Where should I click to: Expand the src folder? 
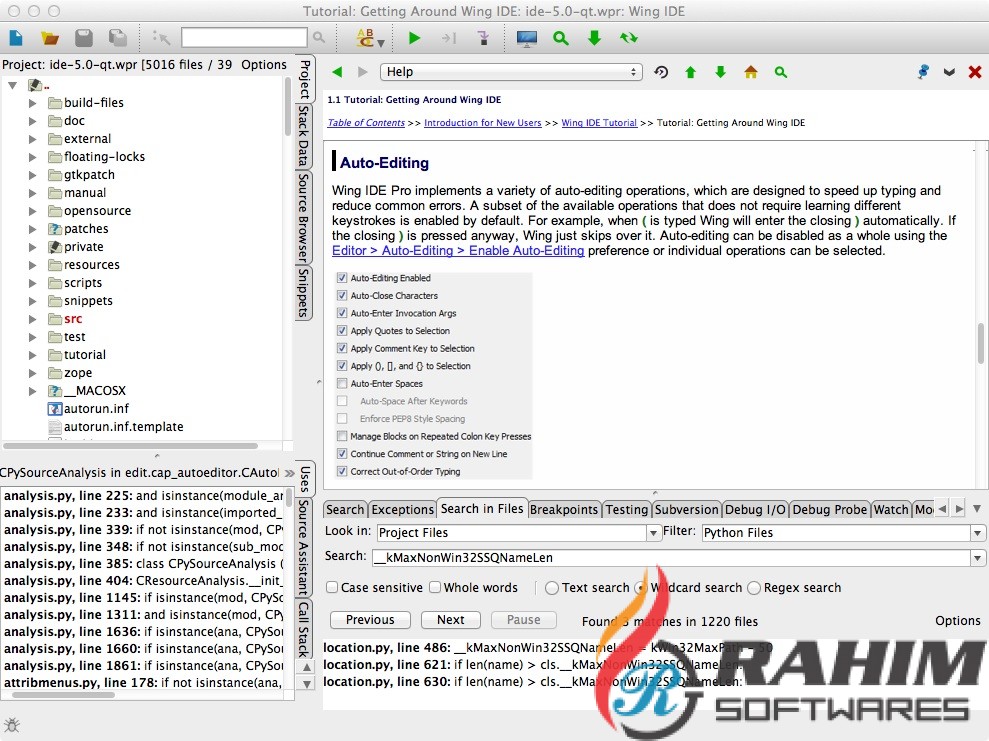pos(32,319)
